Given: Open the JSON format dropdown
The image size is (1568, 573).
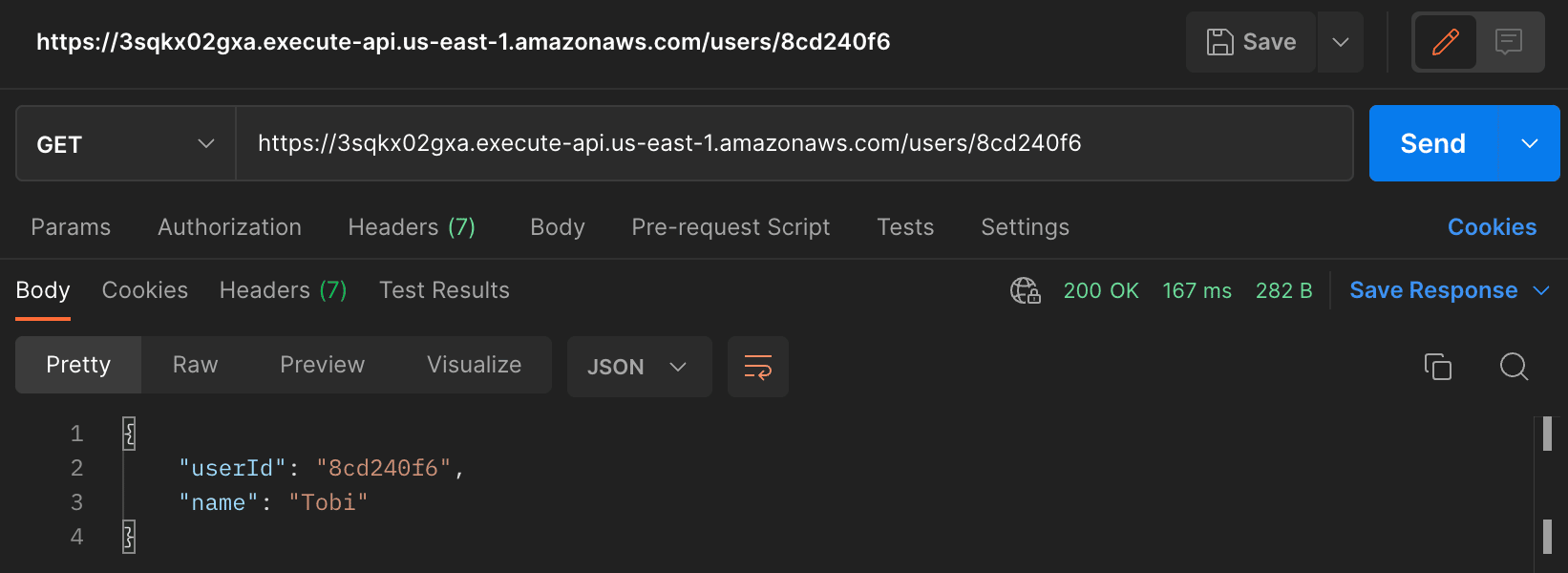Looking at the screenshot, I should tap(640, 367).
